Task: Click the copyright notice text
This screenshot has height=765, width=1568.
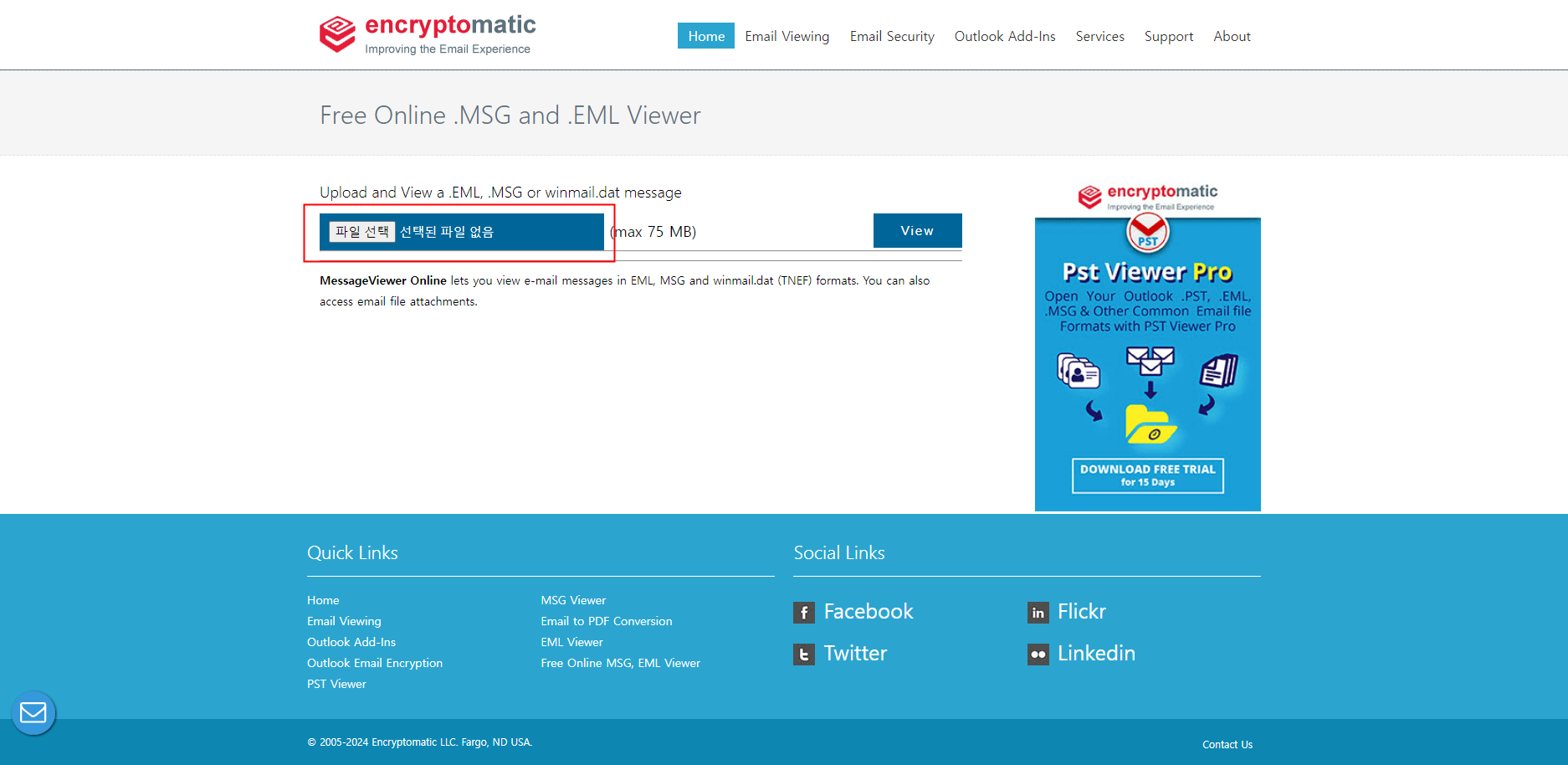Action: (x=419, y=742)
